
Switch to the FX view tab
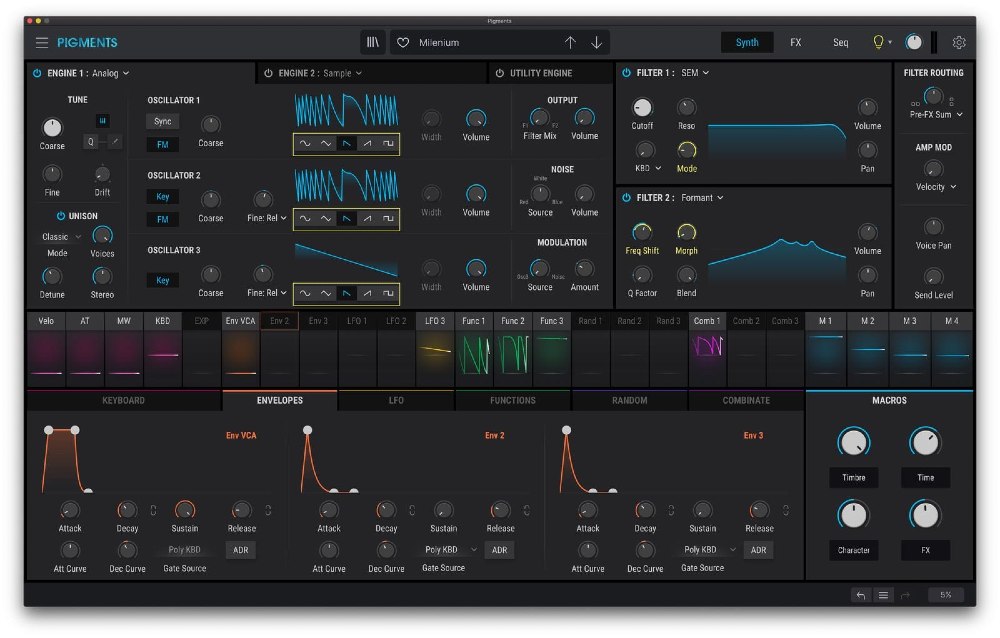click(x=795, y=43)
